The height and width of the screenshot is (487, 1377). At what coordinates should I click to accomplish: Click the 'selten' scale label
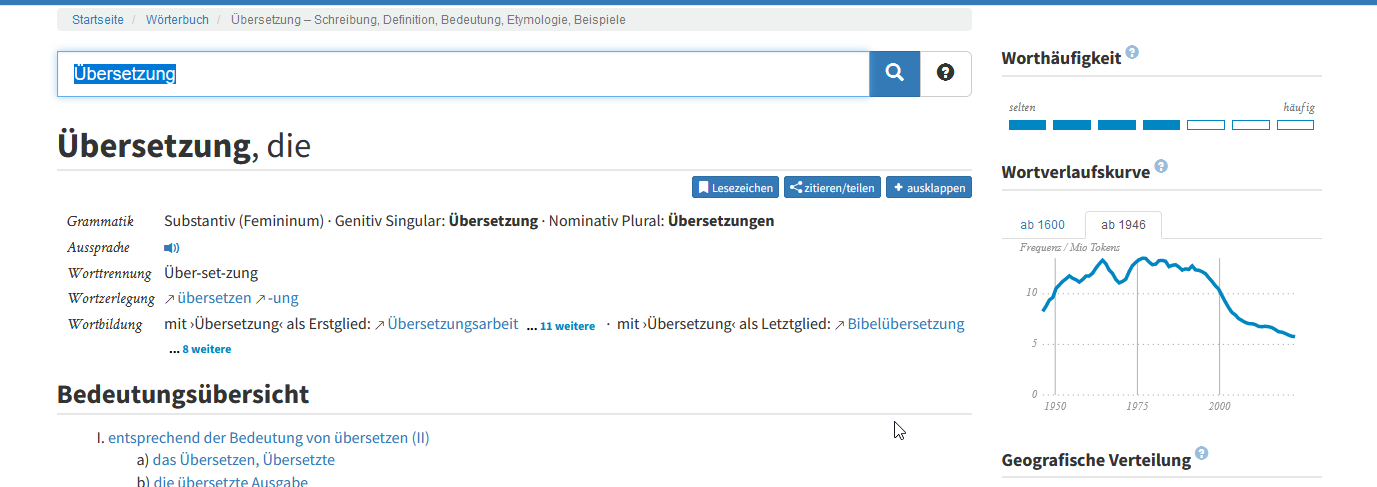tap(1022, 107)
